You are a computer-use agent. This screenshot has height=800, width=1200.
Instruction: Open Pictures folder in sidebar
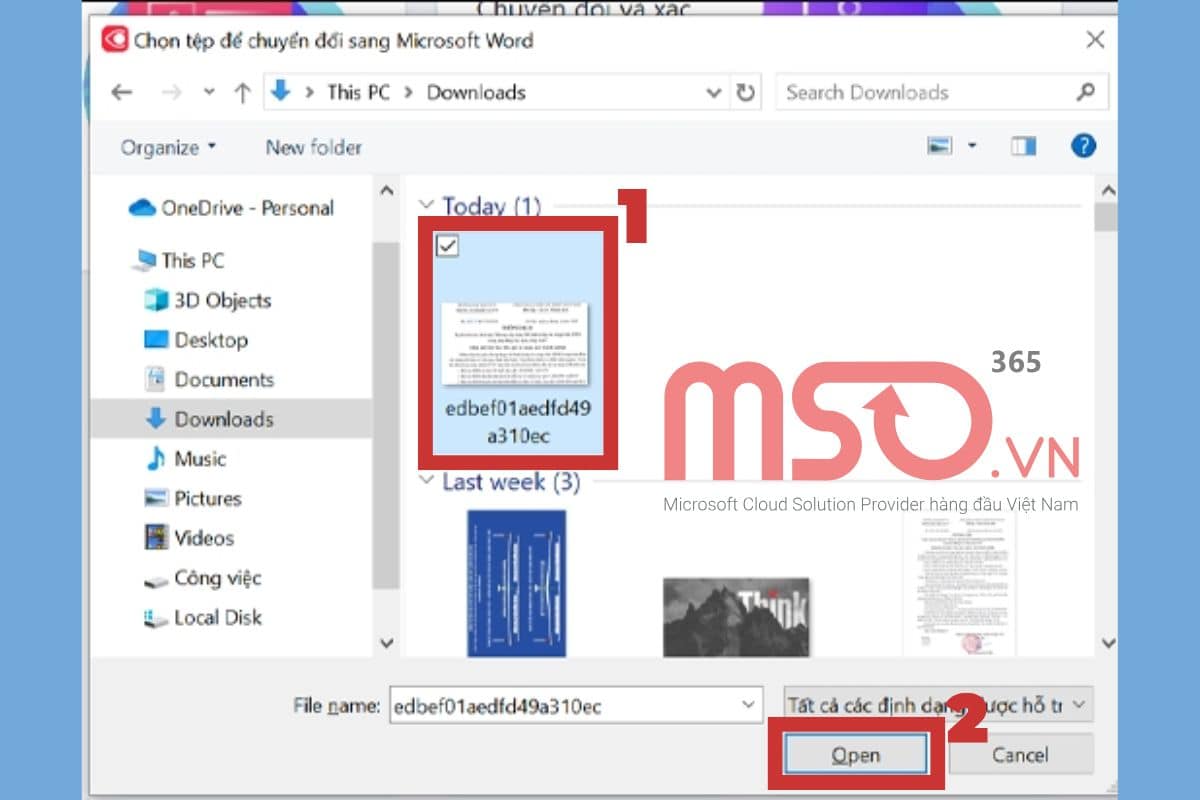(194, 498)
